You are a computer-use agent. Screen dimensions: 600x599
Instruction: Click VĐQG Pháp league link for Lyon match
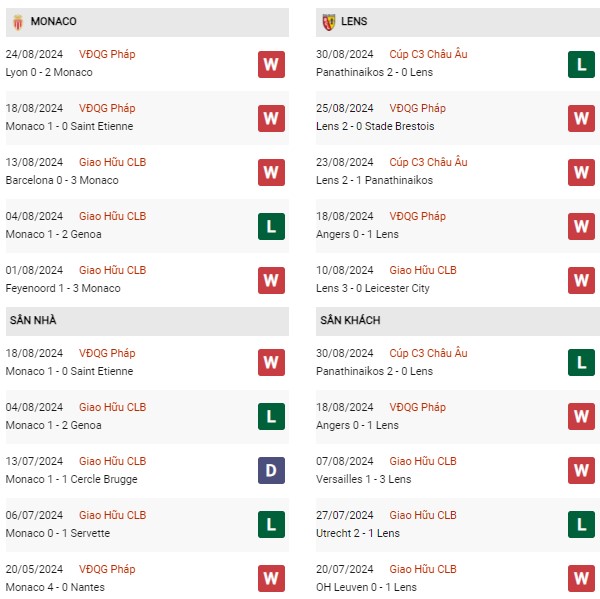coord(107,54)
